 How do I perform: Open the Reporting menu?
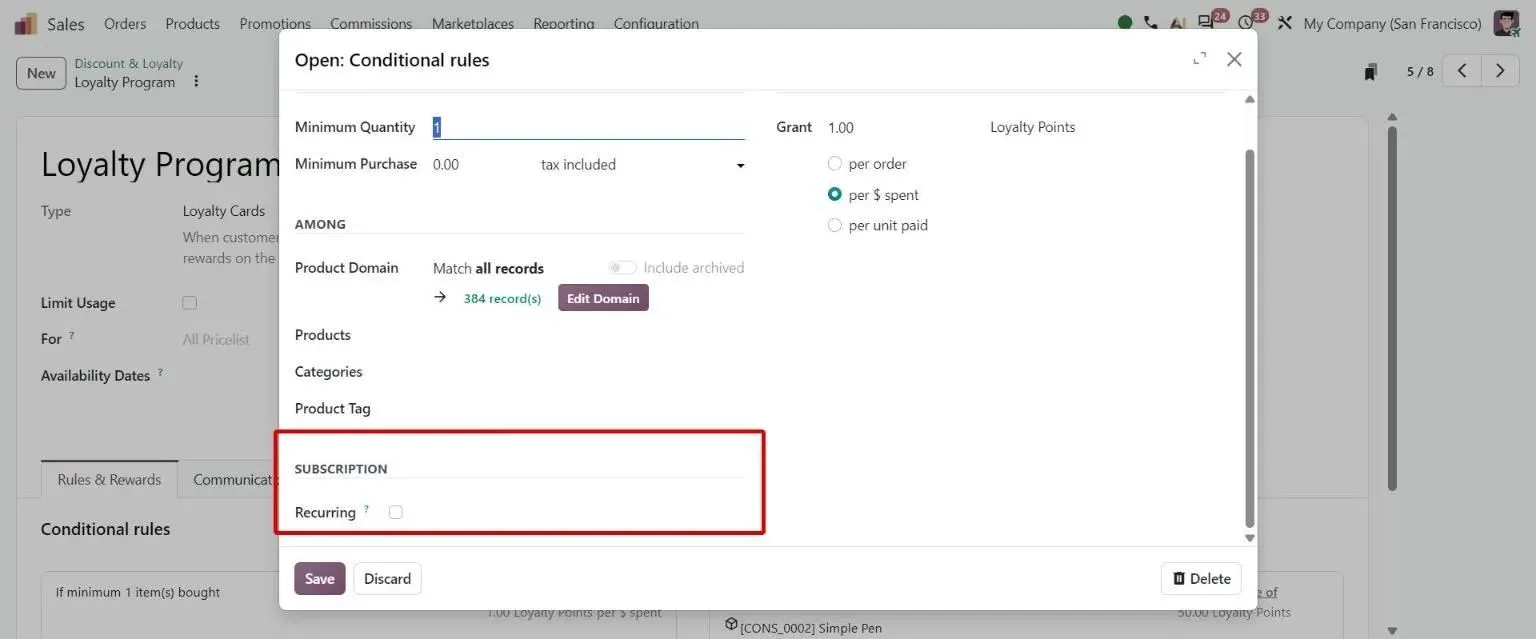(564, 23)
